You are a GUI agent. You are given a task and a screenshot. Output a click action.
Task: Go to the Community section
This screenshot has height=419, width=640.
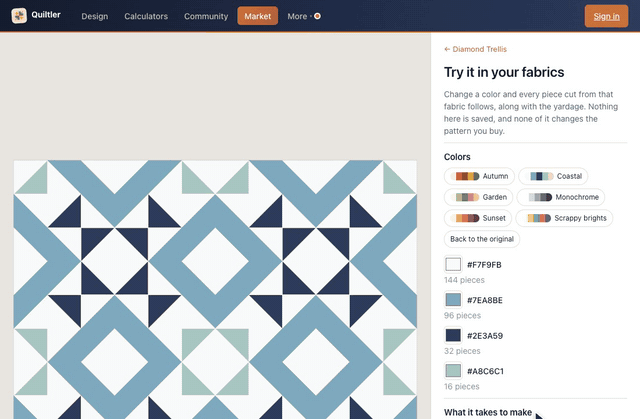(x=206, y=16)
